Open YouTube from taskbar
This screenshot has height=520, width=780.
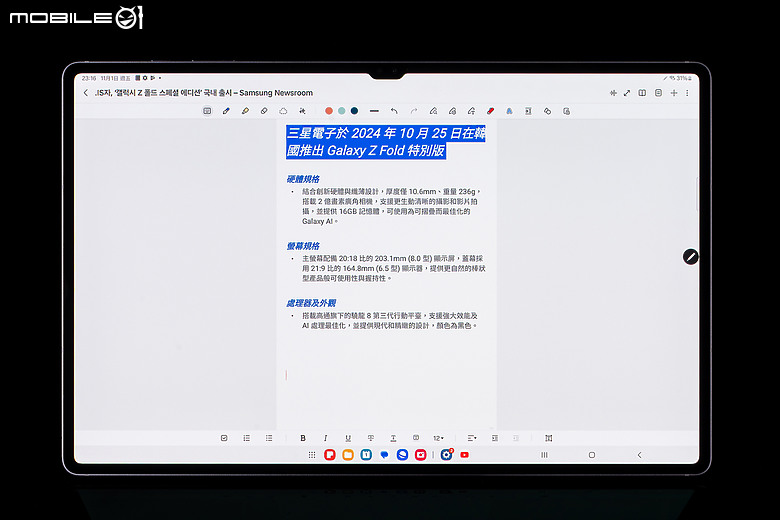[x=465, y=455]
